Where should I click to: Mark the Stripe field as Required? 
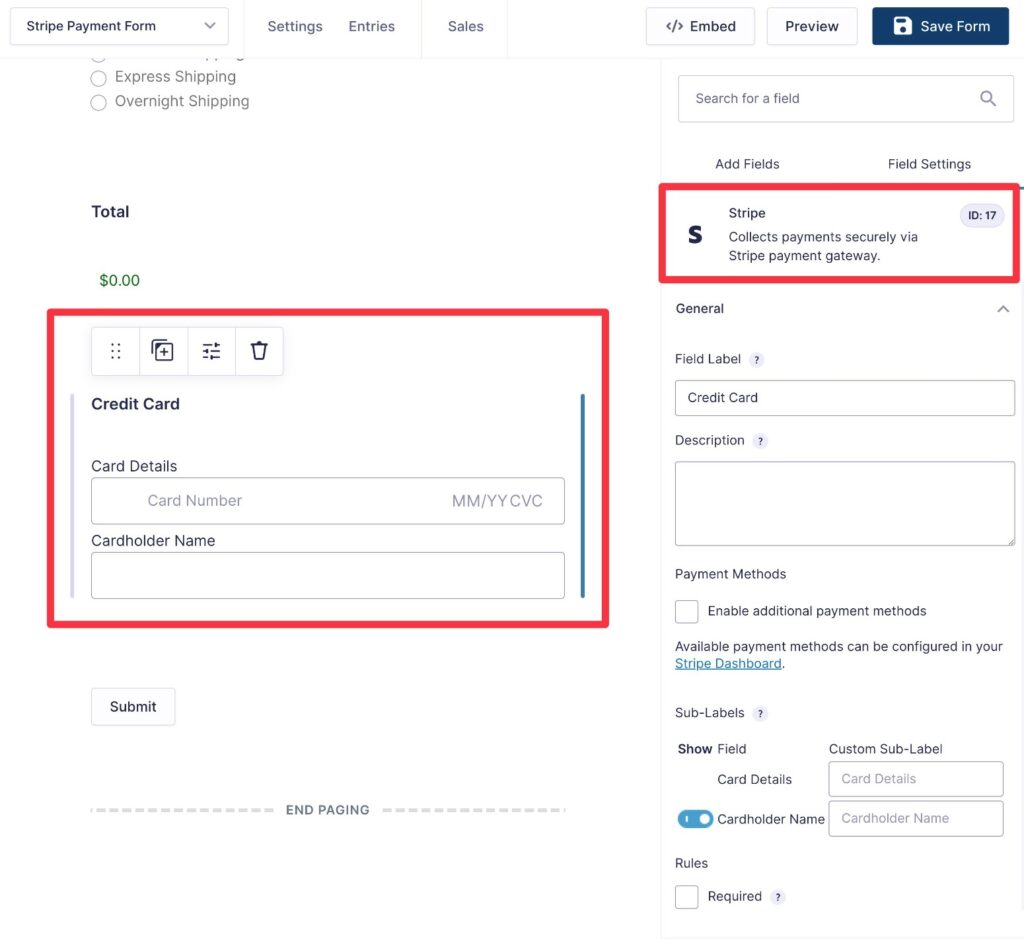tap(686, 896)
